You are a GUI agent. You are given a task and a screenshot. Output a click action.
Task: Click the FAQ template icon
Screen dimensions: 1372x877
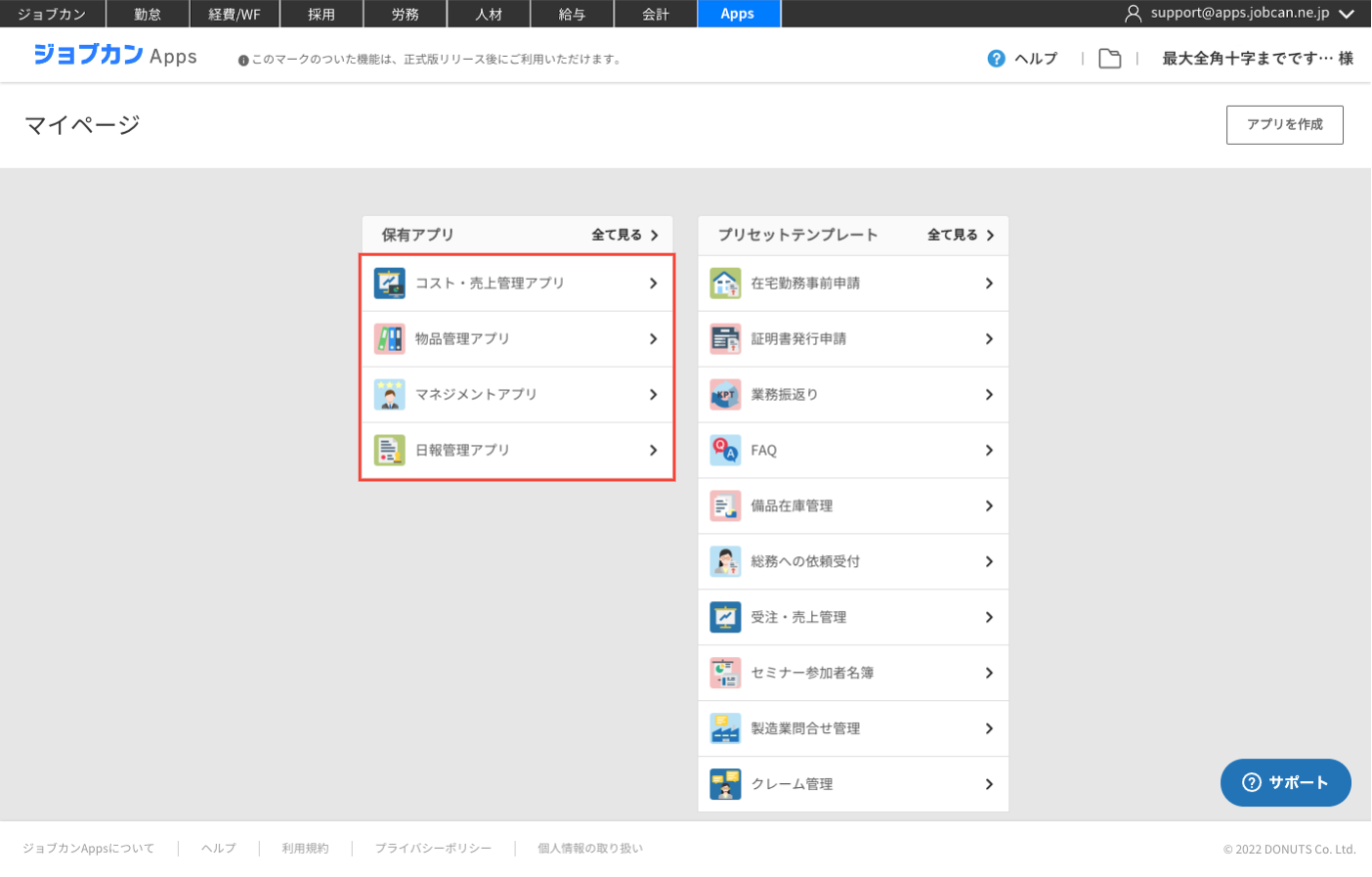(x=725, y=451)
